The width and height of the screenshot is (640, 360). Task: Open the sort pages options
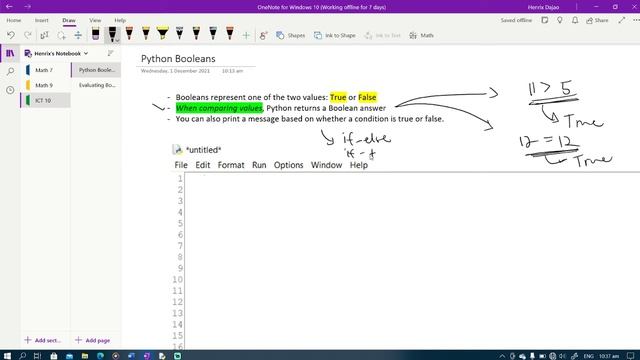click(x=111, y=53)
